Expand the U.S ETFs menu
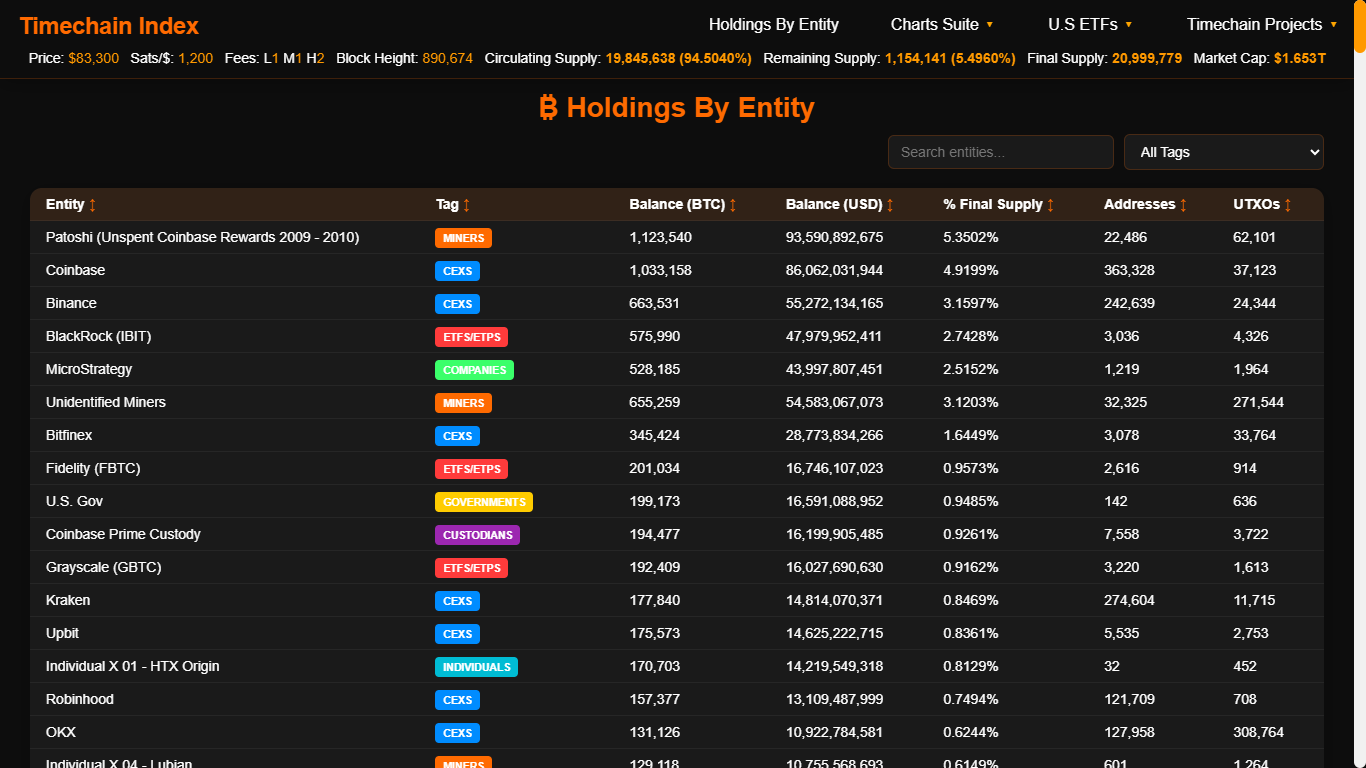 1090,25
